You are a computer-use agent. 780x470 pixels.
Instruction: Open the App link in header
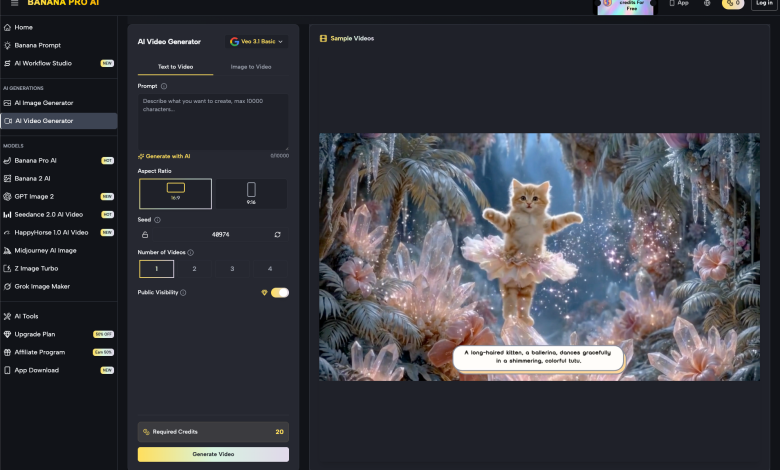pos(679,3)
